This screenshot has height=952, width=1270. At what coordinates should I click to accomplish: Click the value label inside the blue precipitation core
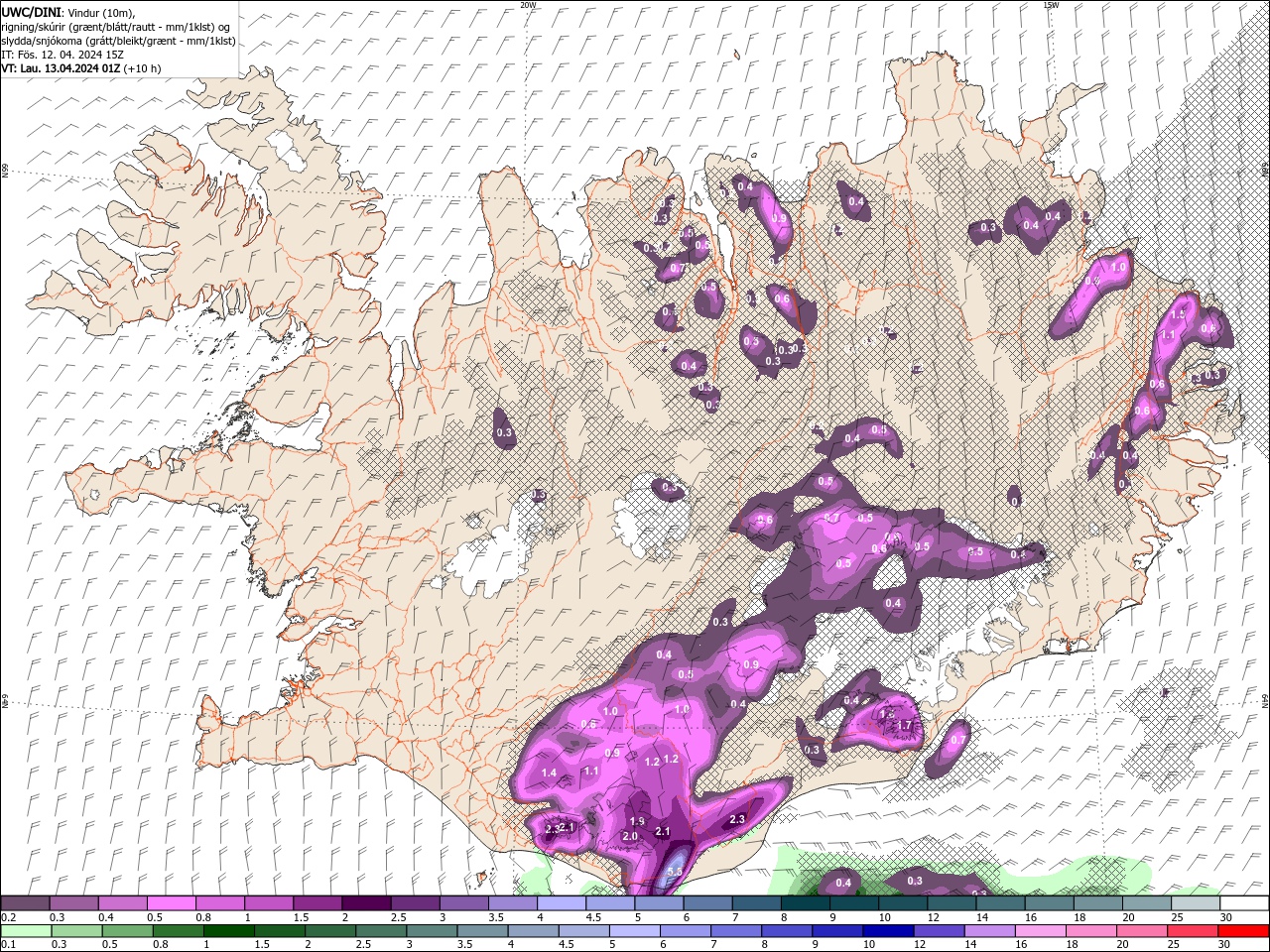pyautogui.click(x=675, y=872)
